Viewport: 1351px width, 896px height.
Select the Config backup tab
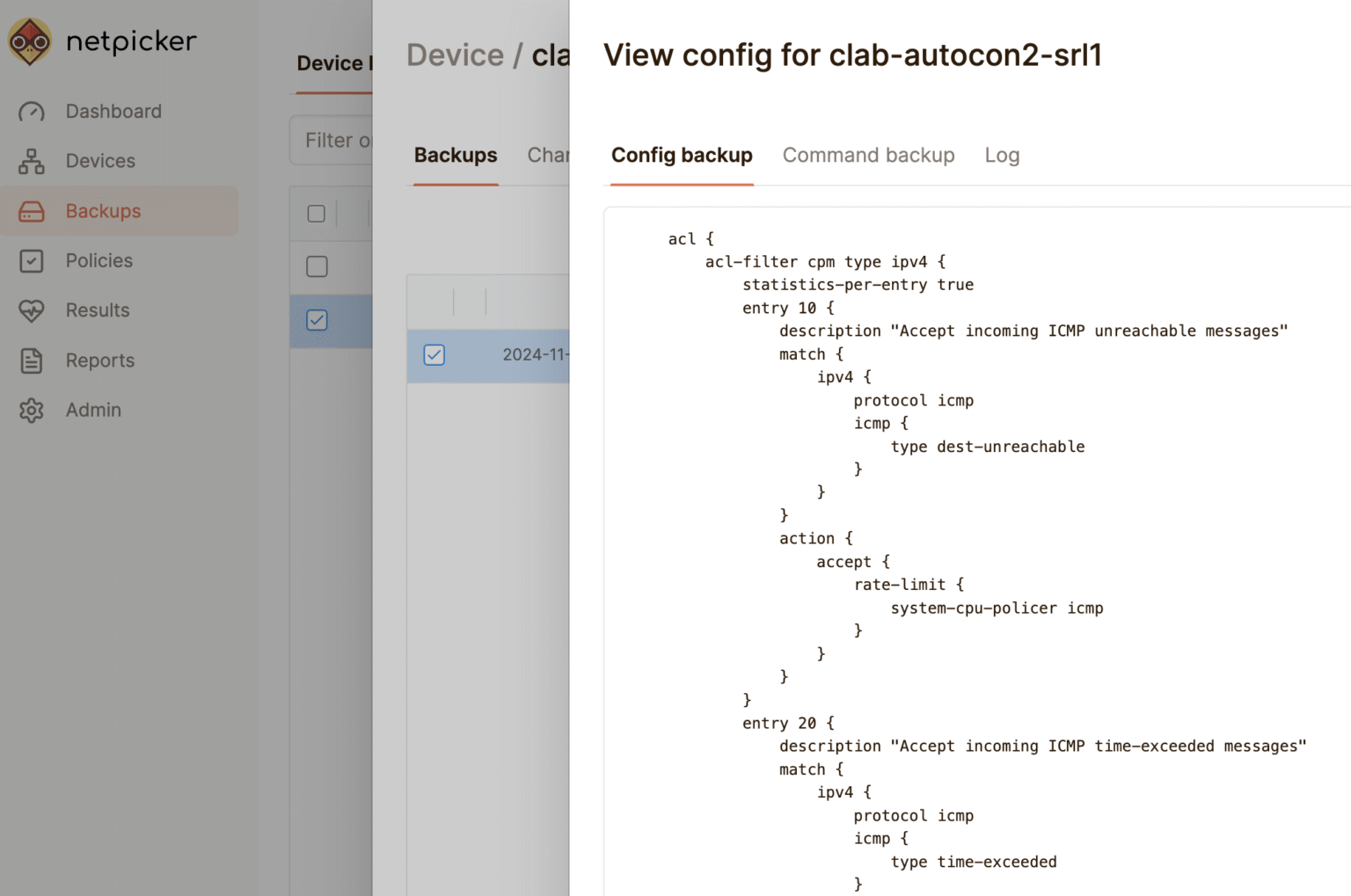(682, 155)
